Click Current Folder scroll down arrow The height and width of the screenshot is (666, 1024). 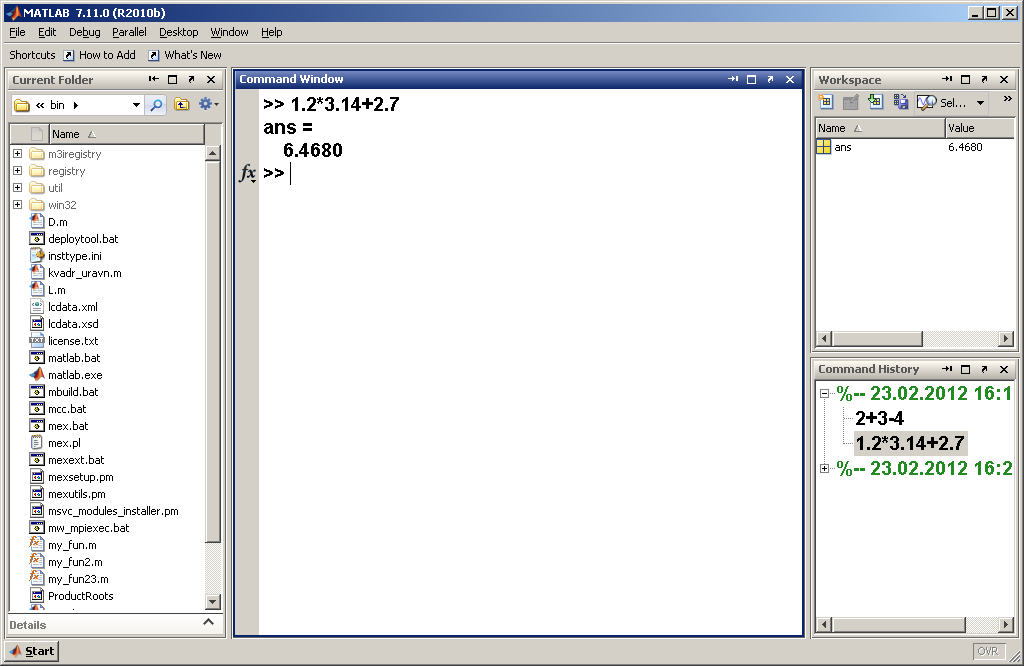(213, 601)
